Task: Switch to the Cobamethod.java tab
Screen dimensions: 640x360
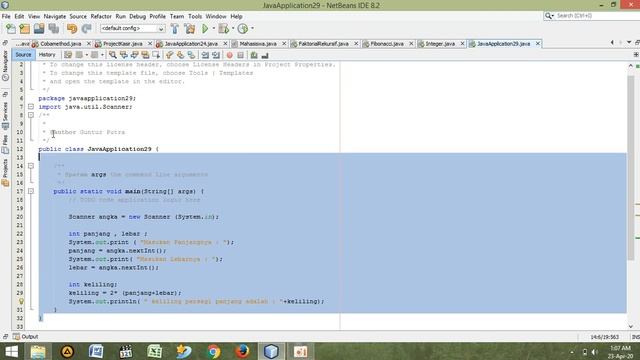Action: [60, 44]
